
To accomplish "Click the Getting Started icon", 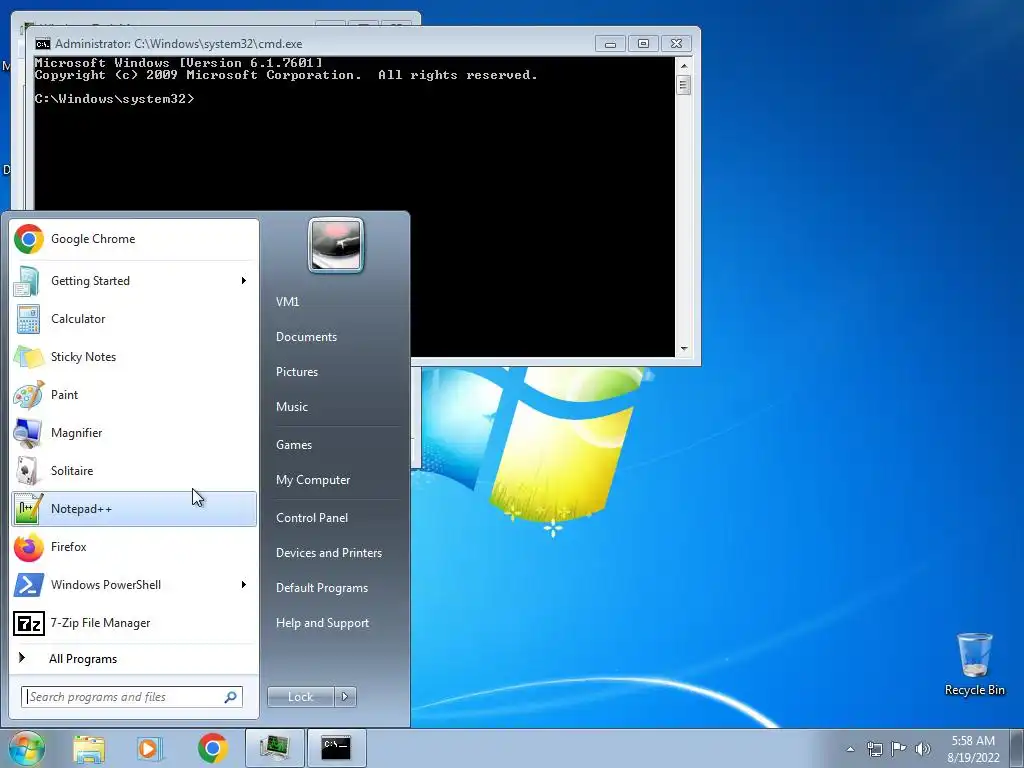I will tap(27, 281).
